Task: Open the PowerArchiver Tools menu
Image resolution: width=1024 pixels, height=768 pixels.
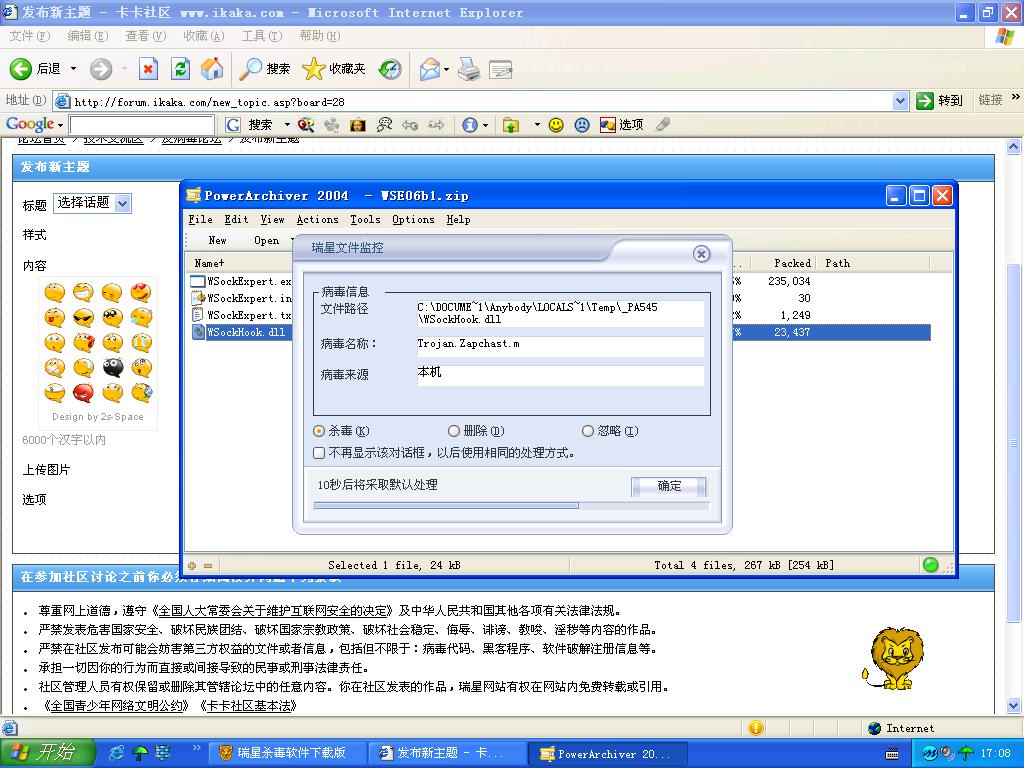Action: tap(365, 219)
